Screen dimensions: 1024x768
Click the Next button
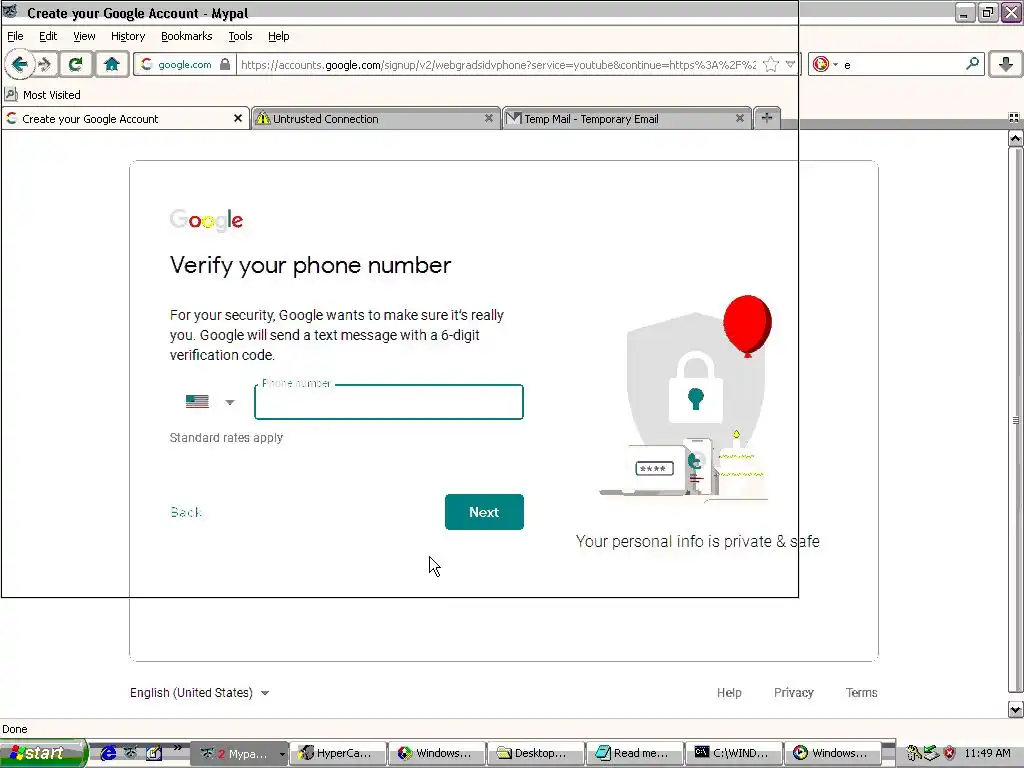click(484, 512)
